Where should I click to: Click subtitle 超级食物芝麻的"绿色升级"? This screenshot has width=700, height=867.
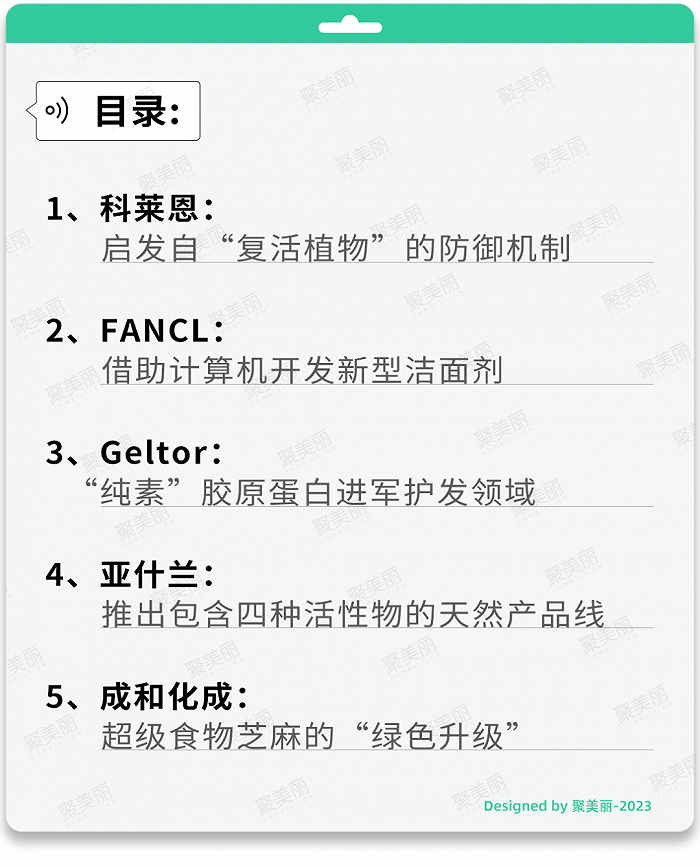pyautogui.click(x=311, y=736)
